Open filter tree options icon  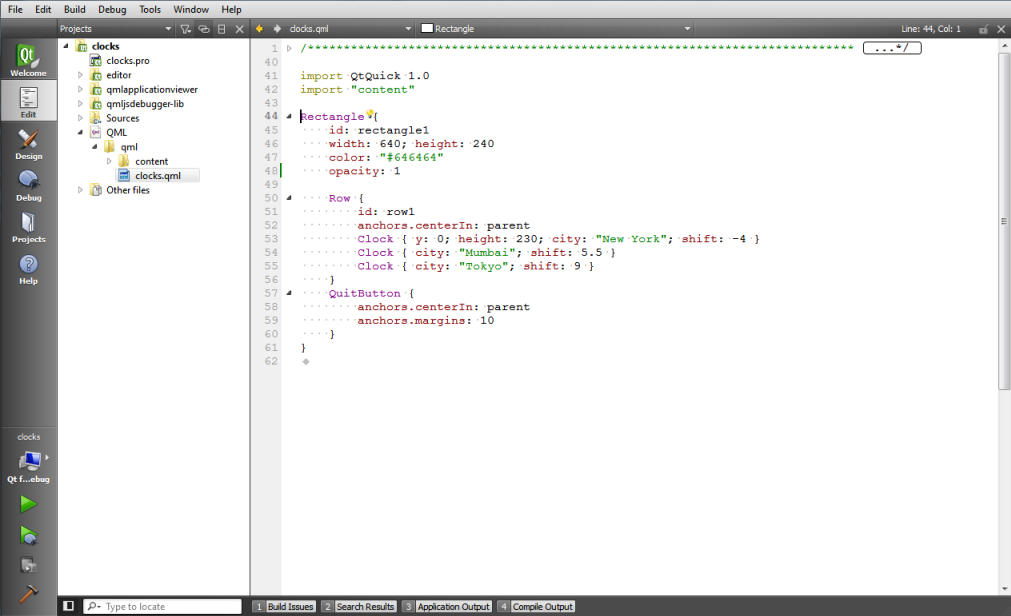186,28
